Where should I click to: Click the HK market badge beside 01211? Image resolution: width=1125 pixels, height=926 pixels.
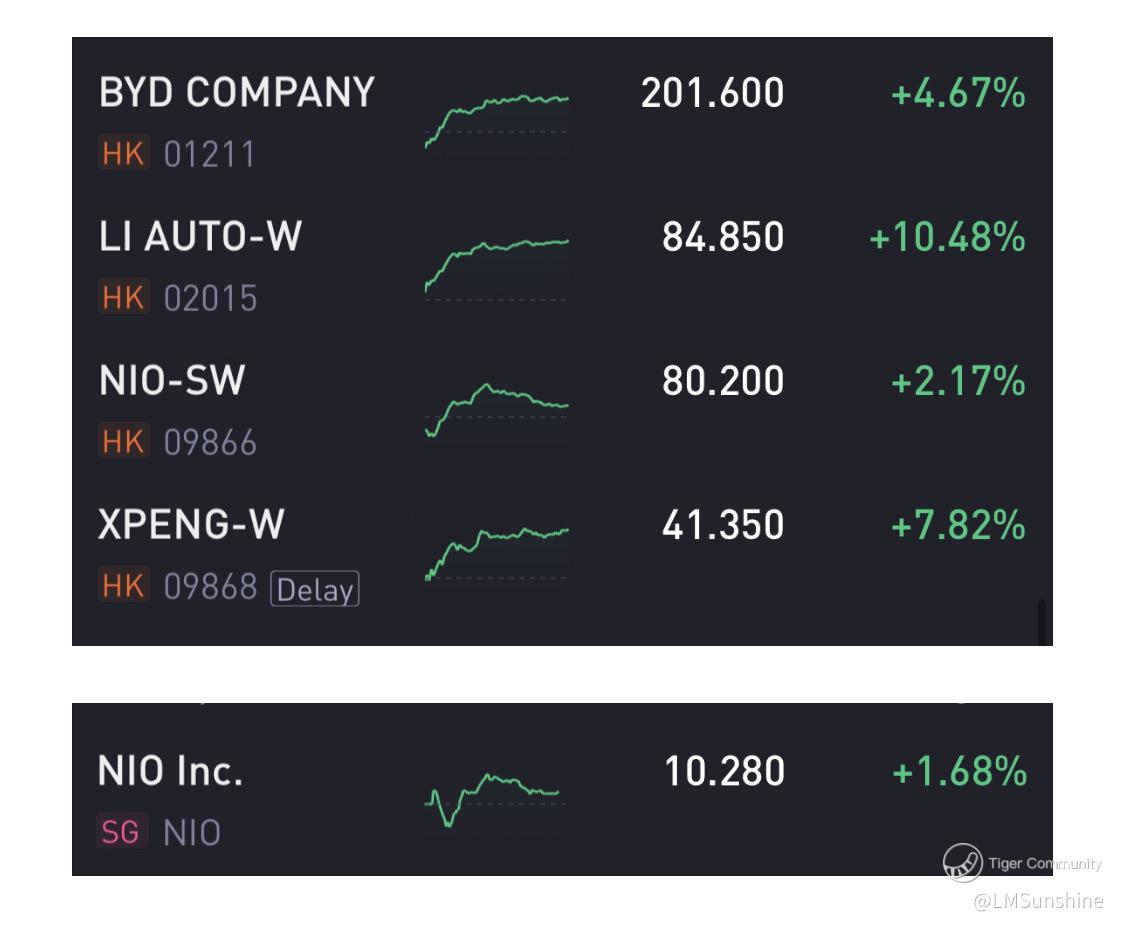click(123, 152)
